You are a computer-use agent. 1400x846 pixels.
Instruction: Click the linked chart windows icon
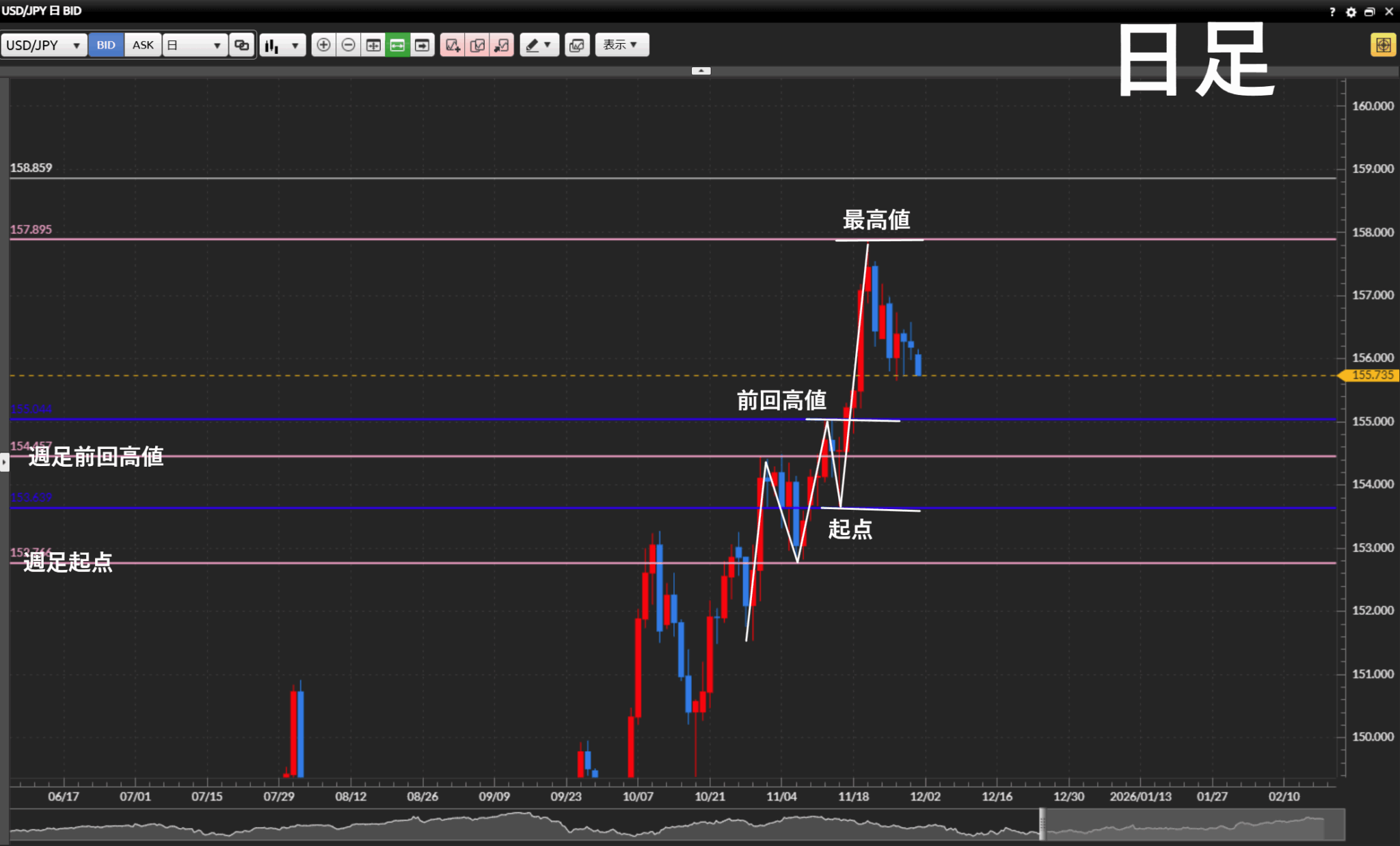point(241,45)
